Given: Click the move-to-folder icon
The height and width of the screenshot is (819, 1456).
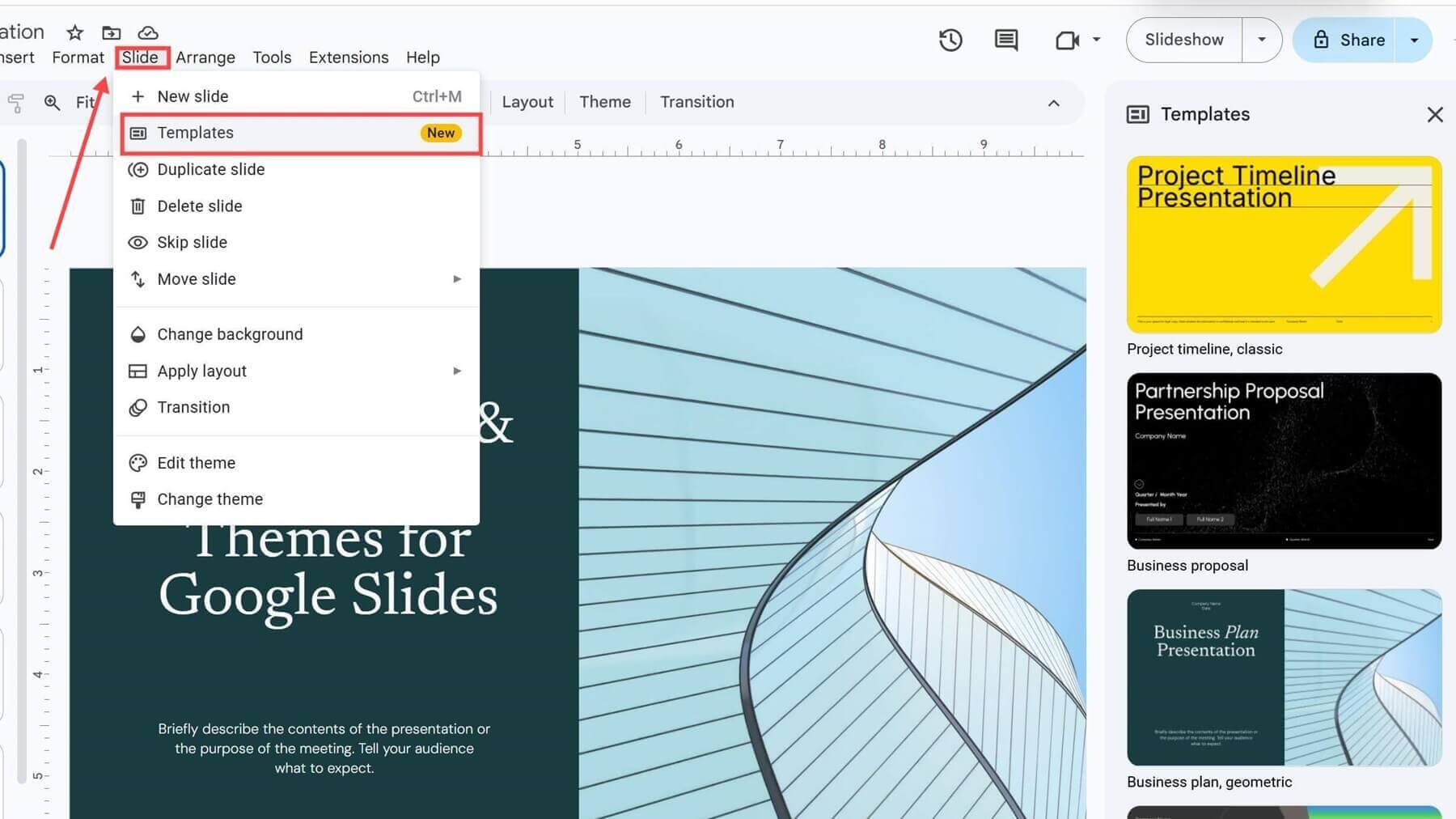Looking at the screenshot, I should pyautogui.click(x=111, y=32).
